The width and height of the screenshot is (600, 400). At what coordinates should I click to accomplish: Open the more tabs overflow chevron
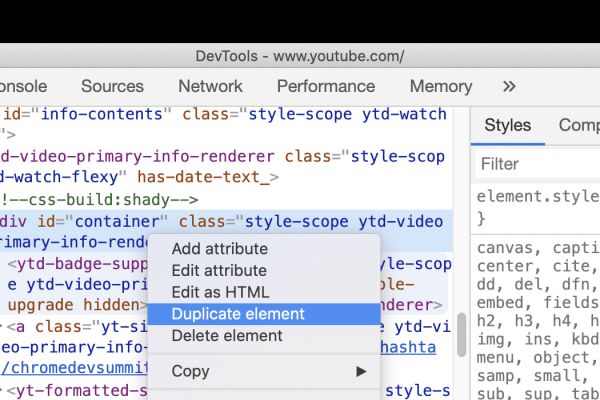click(509, 86)
